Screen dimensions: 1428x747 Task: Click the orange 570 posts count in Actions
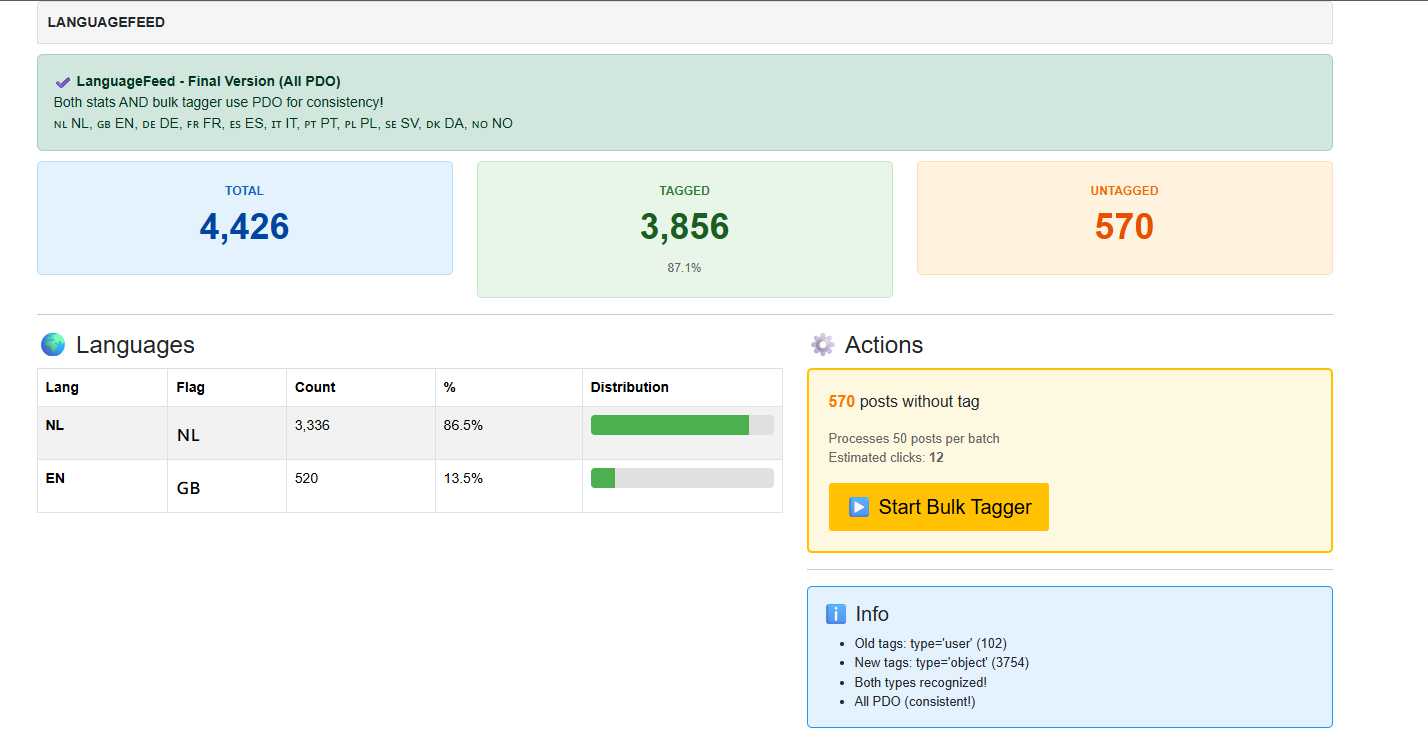[x=841, y=402]
